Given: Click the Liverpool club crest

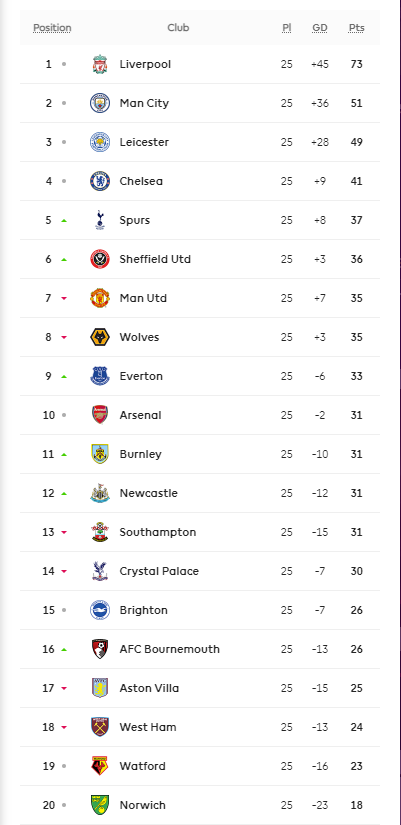Looking at the screenshot, I should click(x=99, y=64).
